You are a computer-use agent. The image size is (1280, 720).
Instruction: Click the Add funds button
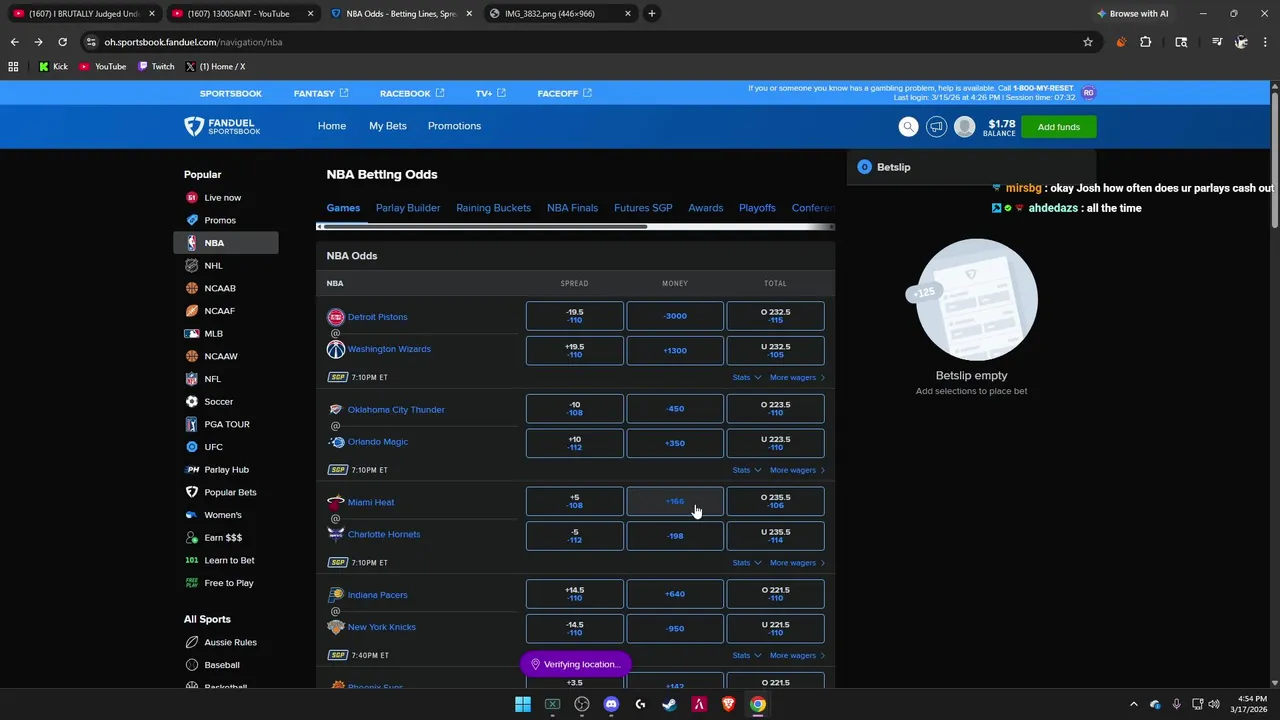click(1058, 127)
